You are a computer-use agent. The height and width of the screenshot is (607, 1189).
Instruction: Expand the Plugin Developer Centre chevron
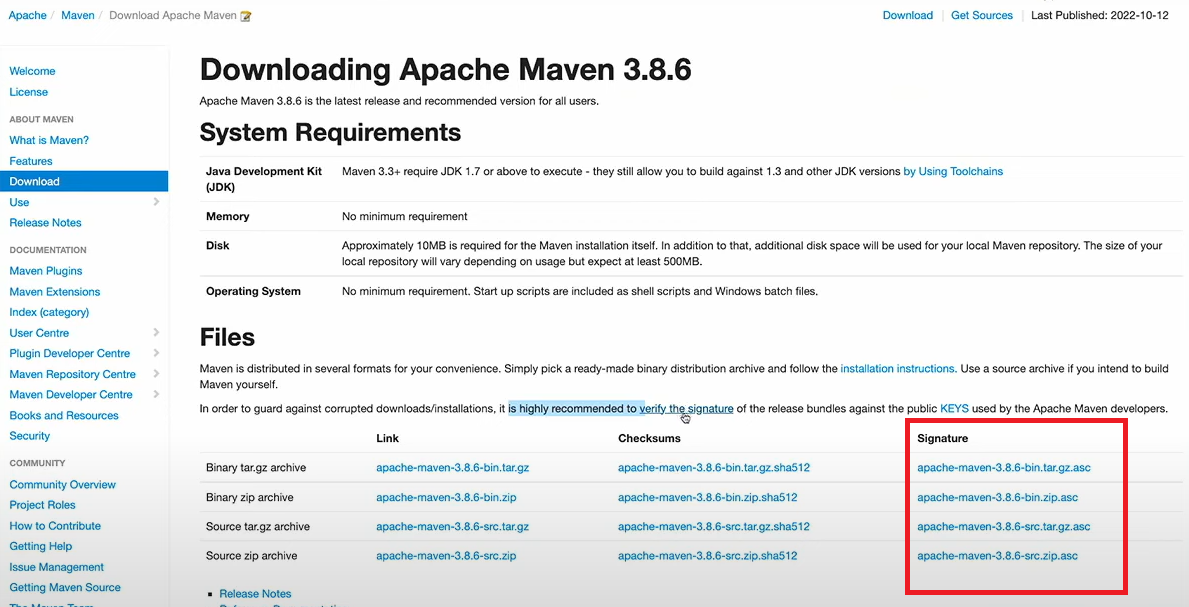[156, 353]
